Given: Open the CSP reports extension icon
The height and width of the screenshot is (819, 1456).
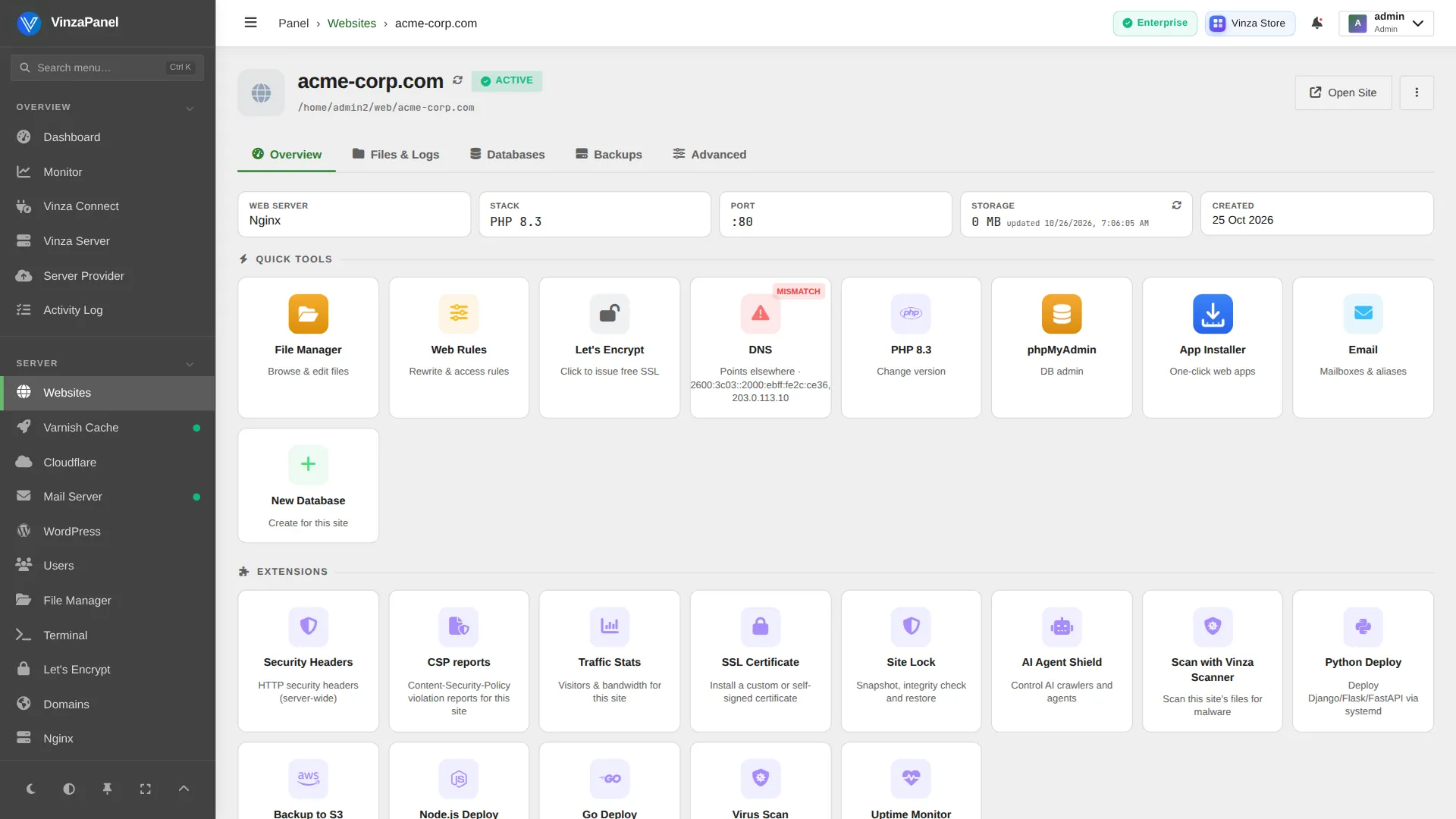Looking at the screenshot, I should click(459, 626).
